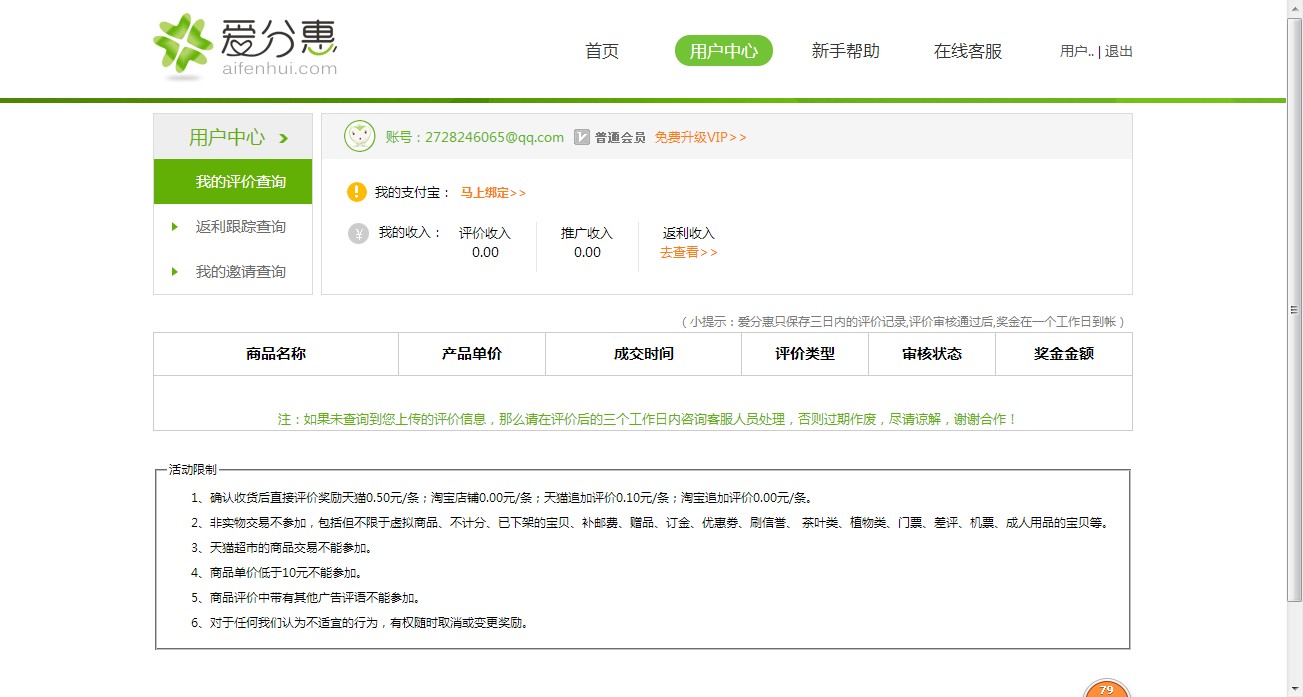Click the 返利收入 label

coord(689,233)
